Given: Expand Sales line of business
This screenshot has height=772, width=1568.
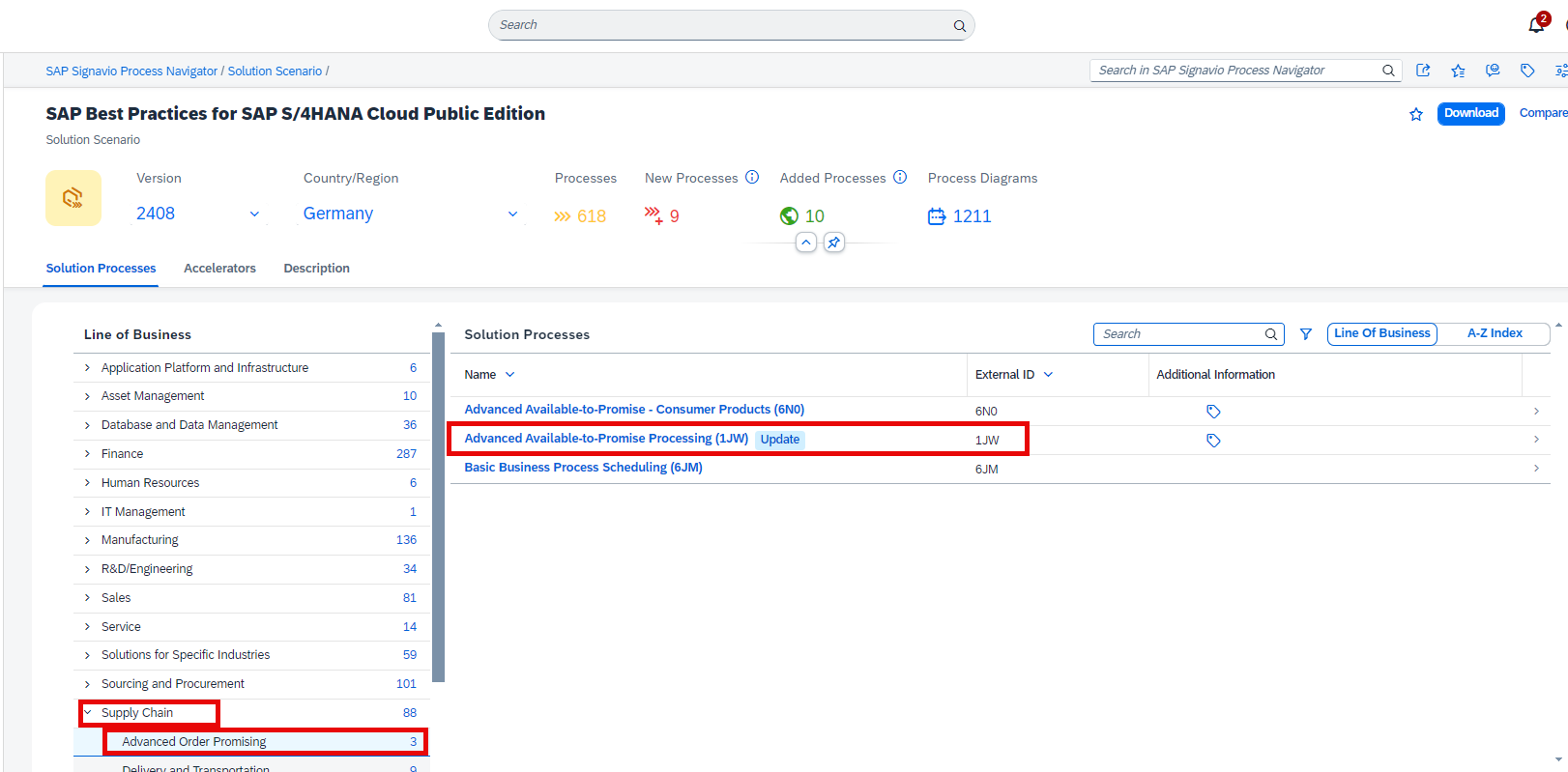Looking at the screenshot, I should tap(87, 598).
